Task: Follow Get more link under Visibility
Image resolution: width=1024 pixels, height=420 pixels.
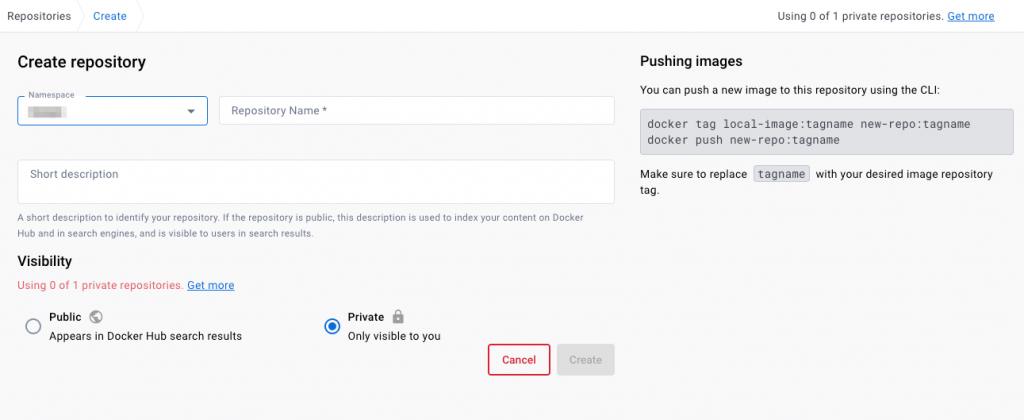Action: (210, 285)
